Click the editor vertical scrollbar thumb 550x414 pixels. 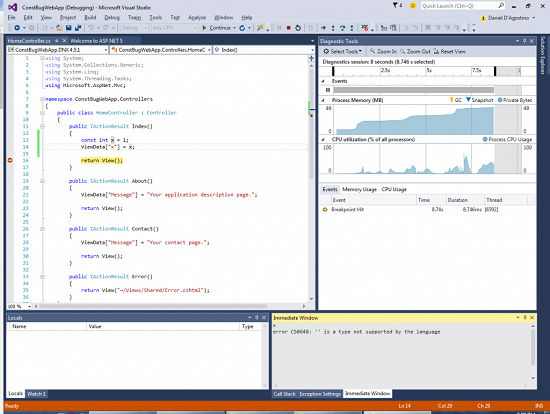coord(311,123)
